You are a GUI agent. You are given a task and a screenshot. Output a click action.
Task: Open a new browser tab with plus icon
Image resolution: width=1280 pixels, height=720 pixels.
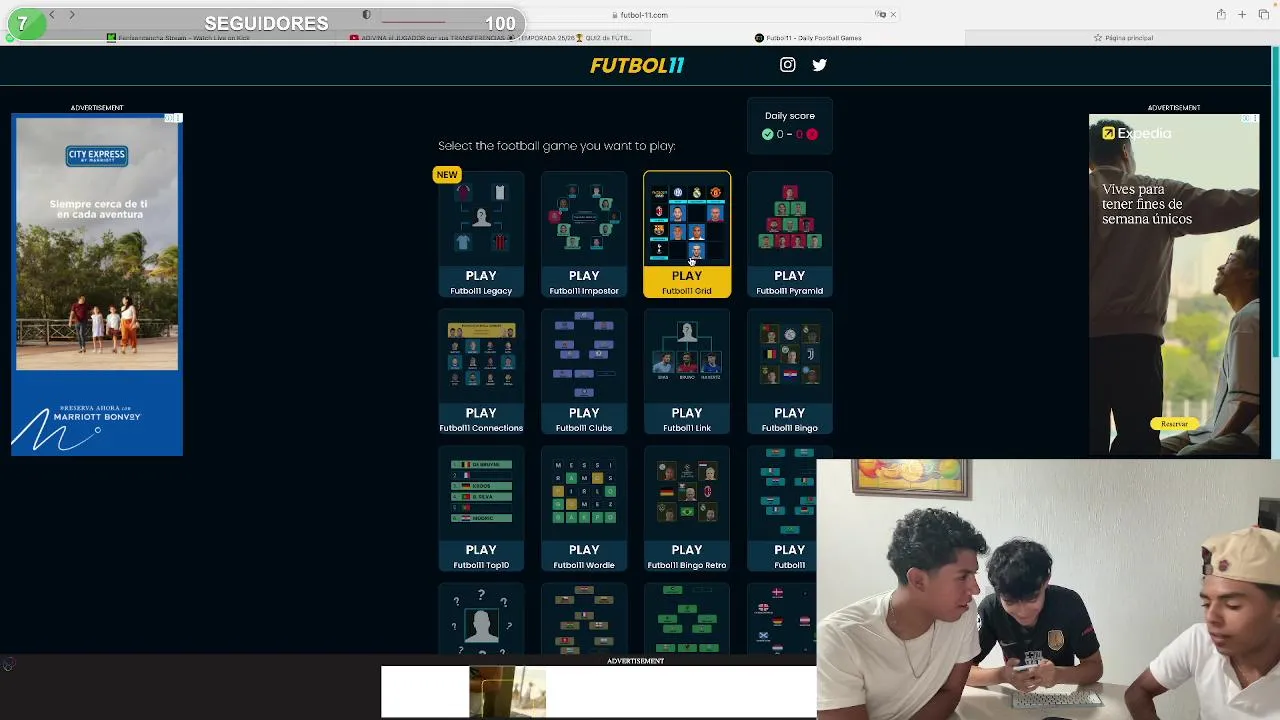tap(1242, 15)
